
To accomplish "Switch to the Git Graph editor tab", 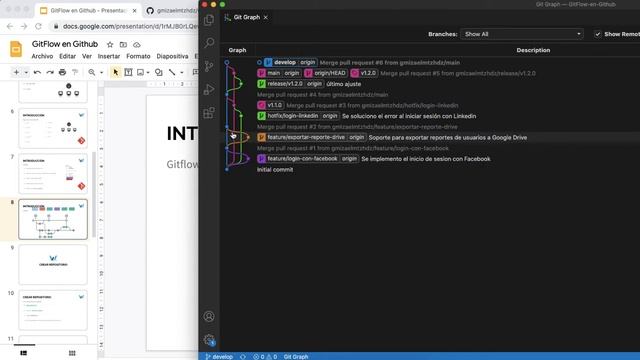I will click(246, 17).
